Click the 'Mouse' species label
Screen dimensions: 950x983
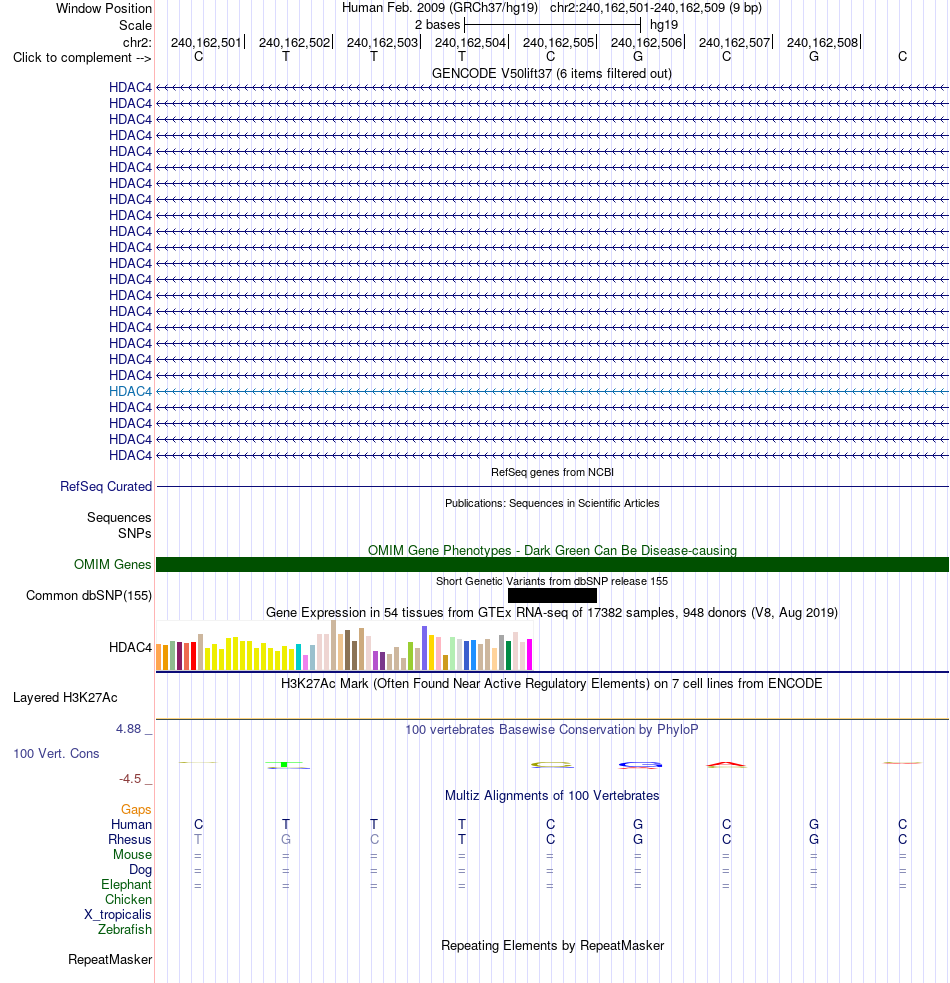click(x=132, y=854)
